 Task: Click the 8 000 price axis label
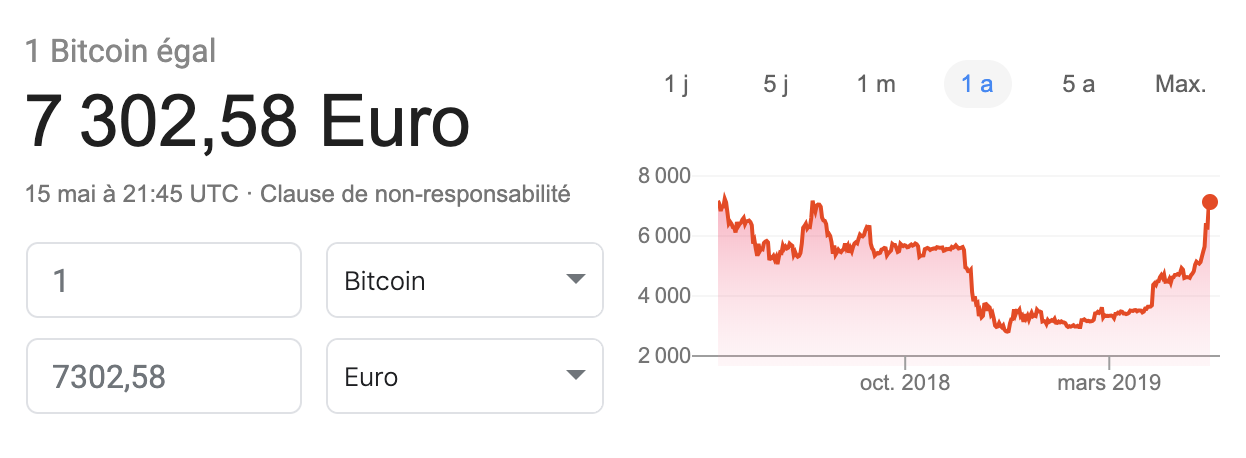[663, 177]
